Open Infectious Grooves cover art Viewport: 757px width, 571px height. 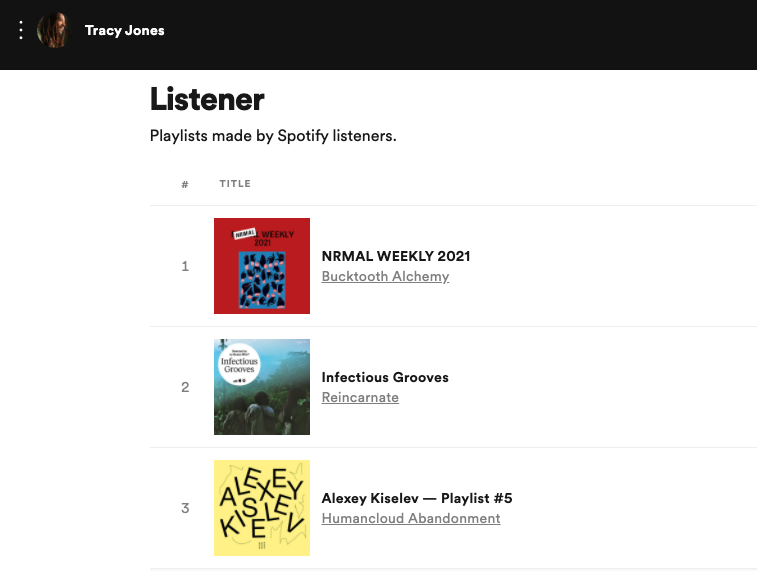pos(262,387)
